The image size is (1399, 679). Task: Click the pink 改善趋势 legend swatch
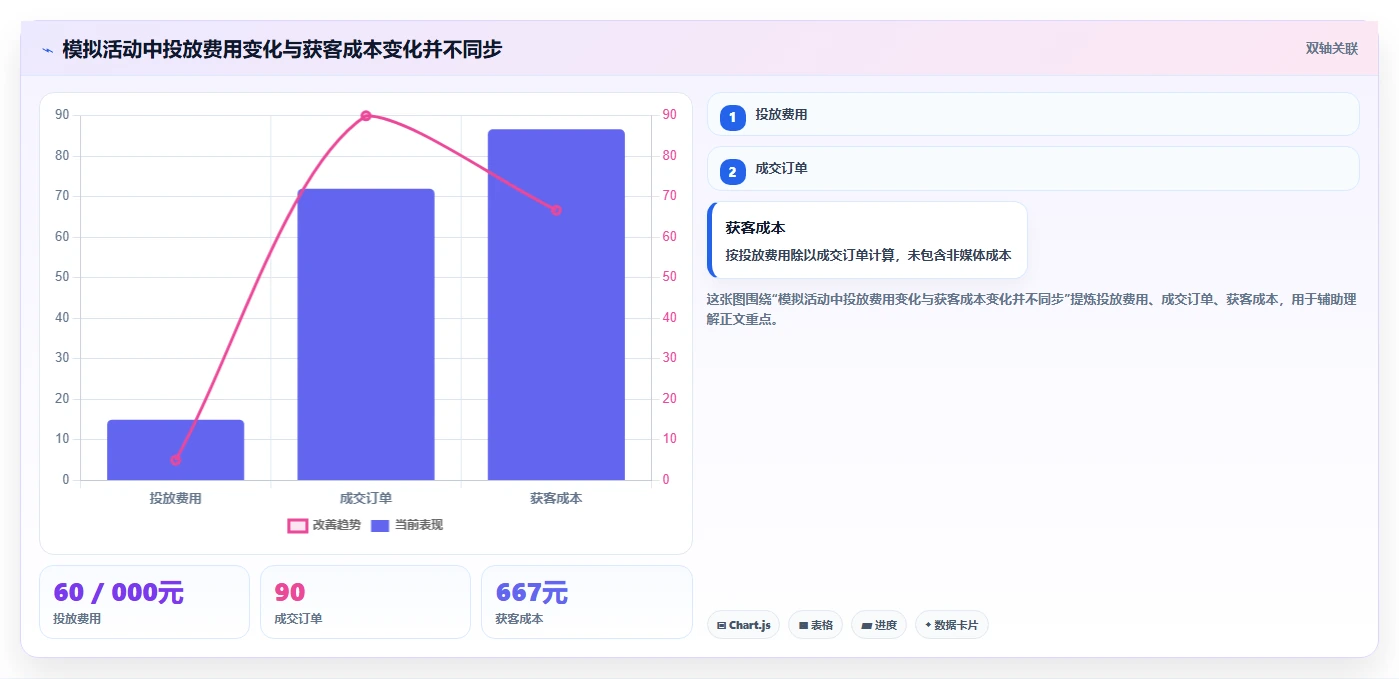[298, 525]
